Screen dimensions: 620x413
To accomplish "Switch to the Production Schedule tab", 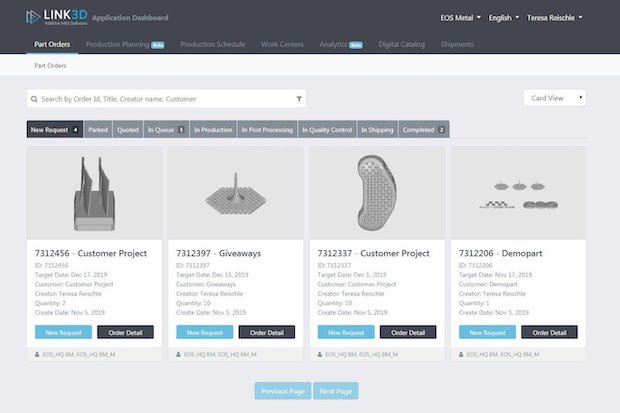I will [x=214, y=45].
